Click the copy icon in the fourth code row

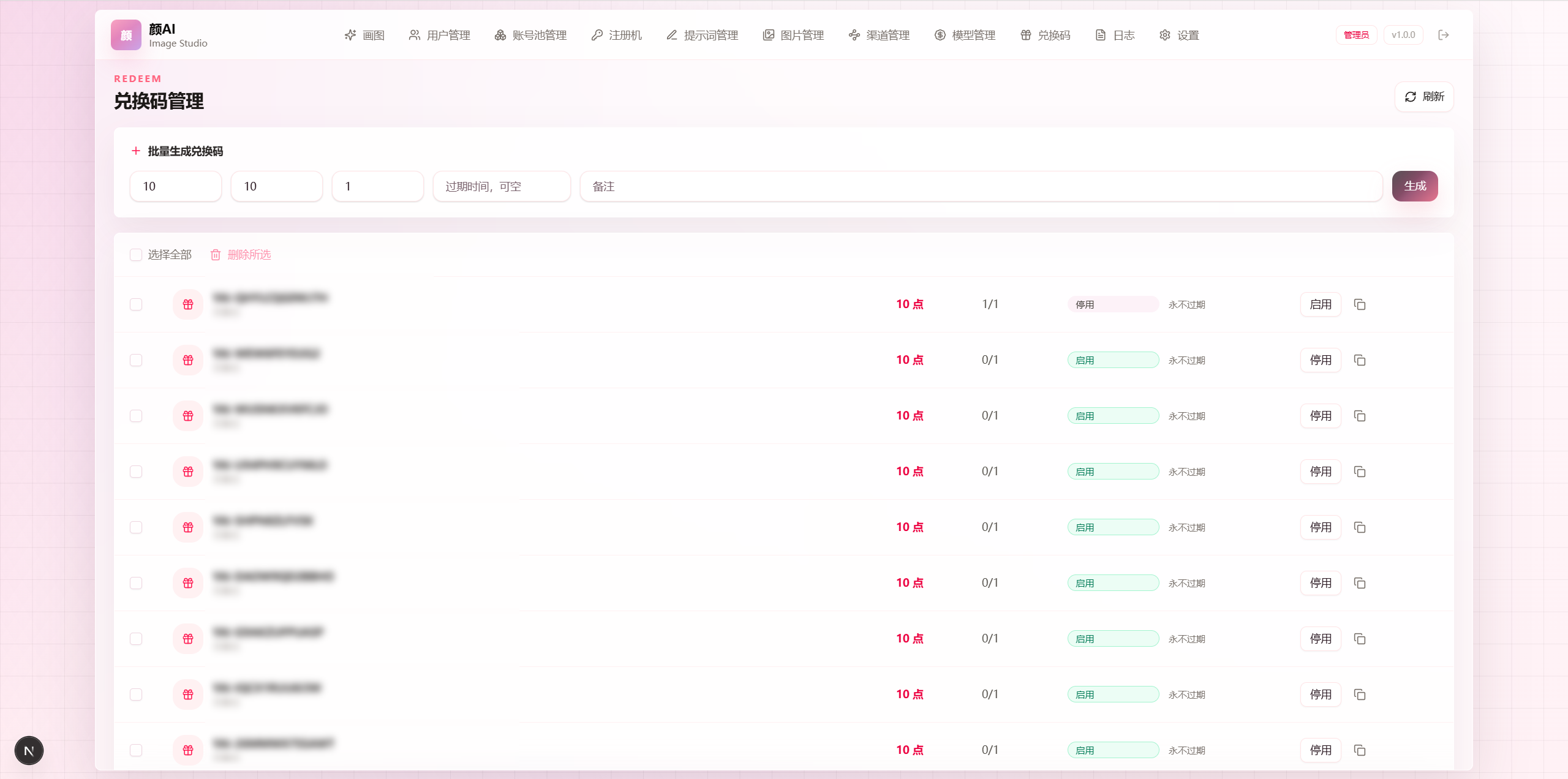point(1360,472)
